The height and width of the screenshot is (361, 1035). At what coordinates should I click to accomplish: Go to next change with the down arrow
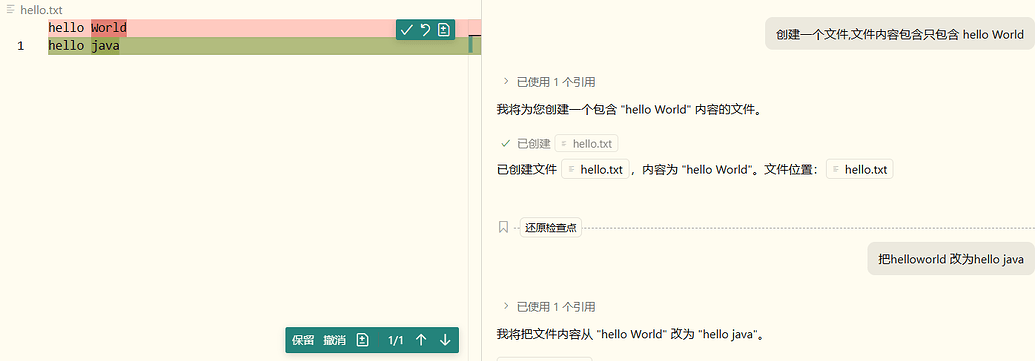coord(445,340)
